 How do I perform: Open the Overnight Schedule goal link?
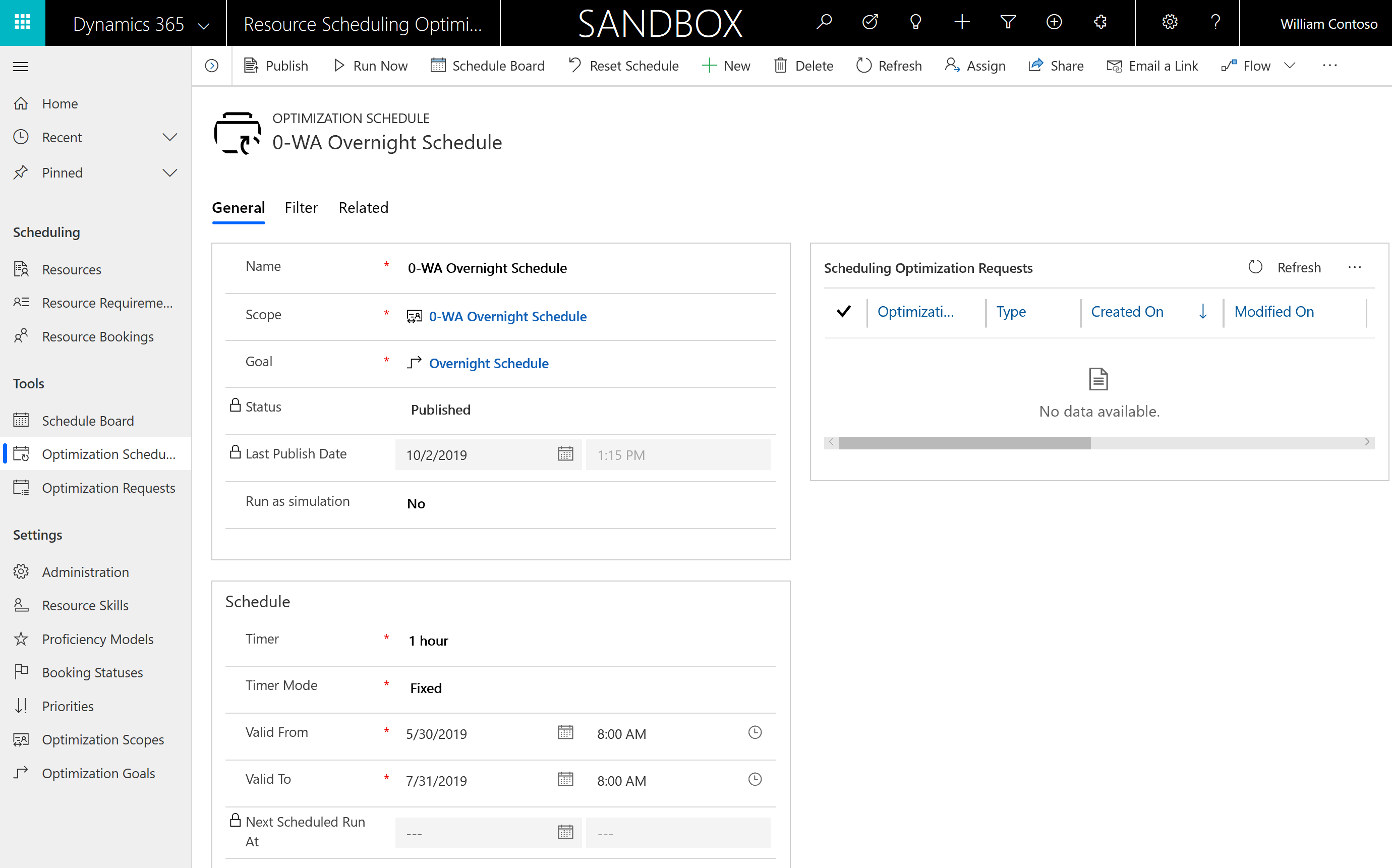pos(488,362)
